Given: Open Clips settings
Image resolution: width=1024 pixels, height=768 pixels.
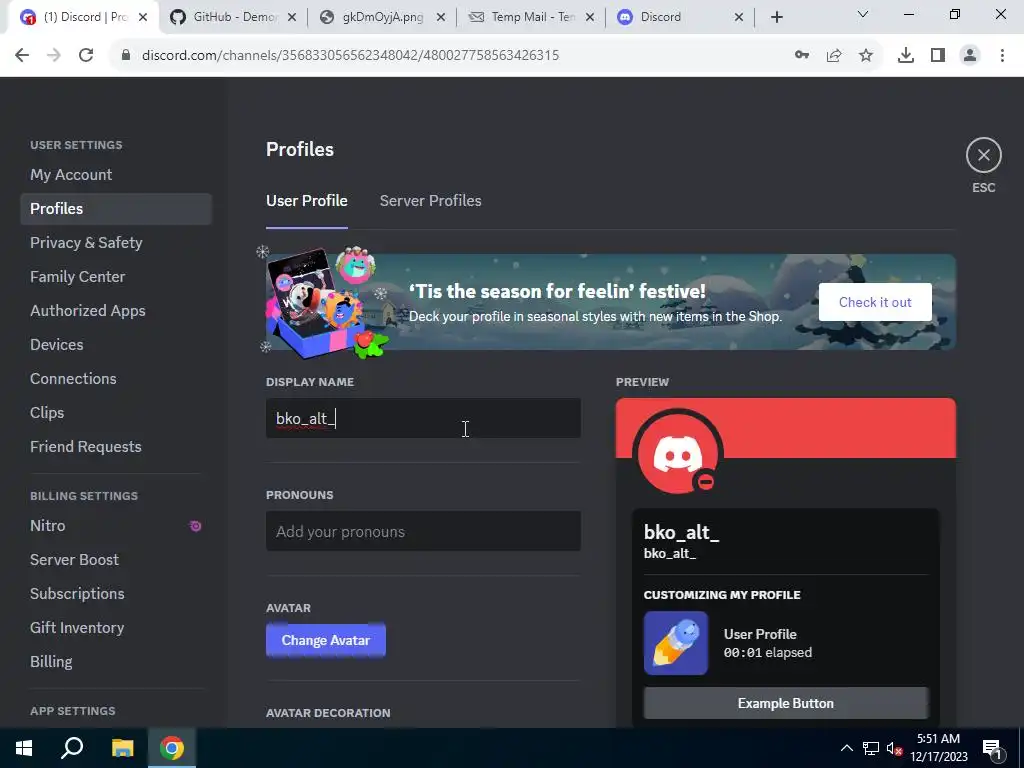Looking at the screenshot, I should 116,413.
